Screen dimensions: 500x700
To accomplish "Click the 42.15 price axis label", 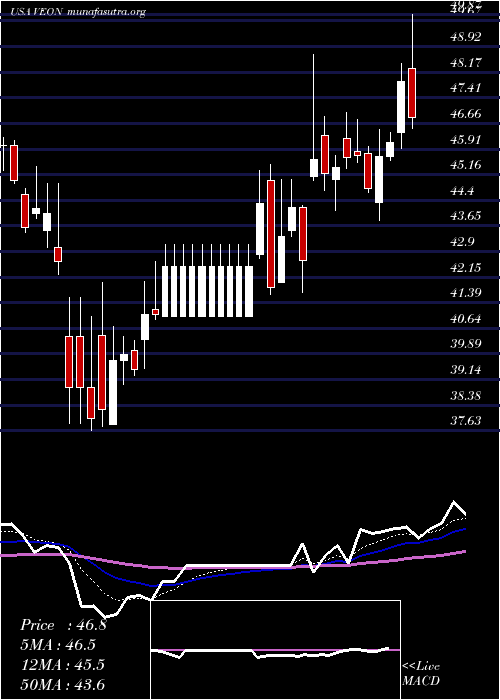I will click(466, 268).
